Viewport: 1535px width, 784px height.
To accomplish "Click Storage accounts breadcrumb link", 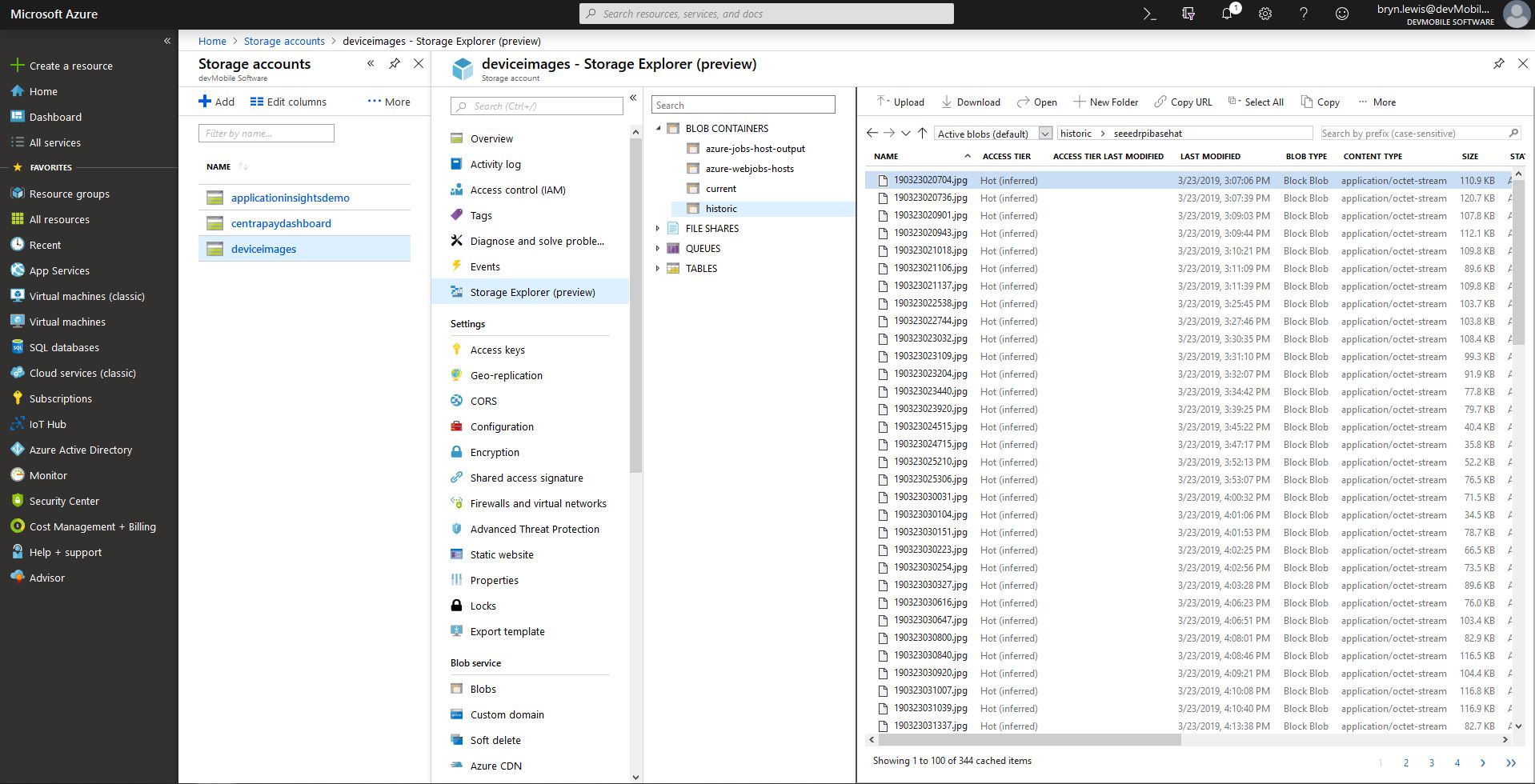I will 284,41.
